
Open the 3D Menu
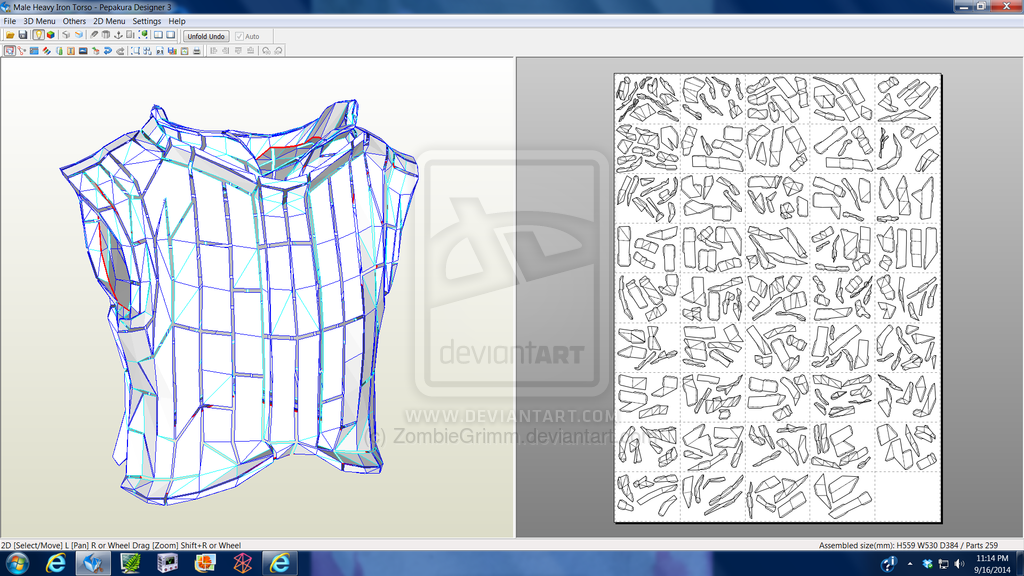click(x=39, y=21)
